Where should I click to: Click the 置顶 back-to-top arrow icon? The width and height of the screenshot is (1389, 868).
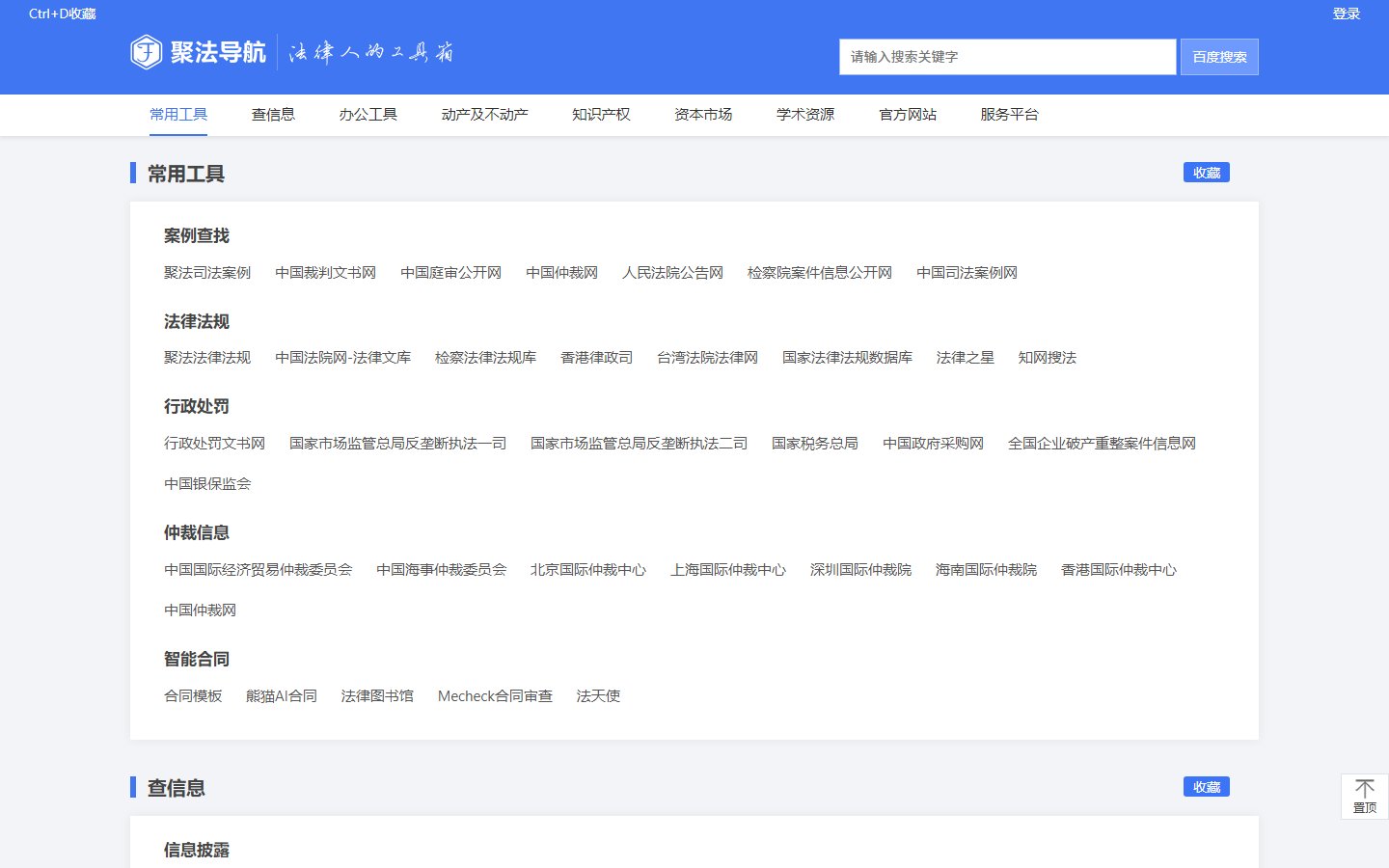click(x=1365, y=788)
